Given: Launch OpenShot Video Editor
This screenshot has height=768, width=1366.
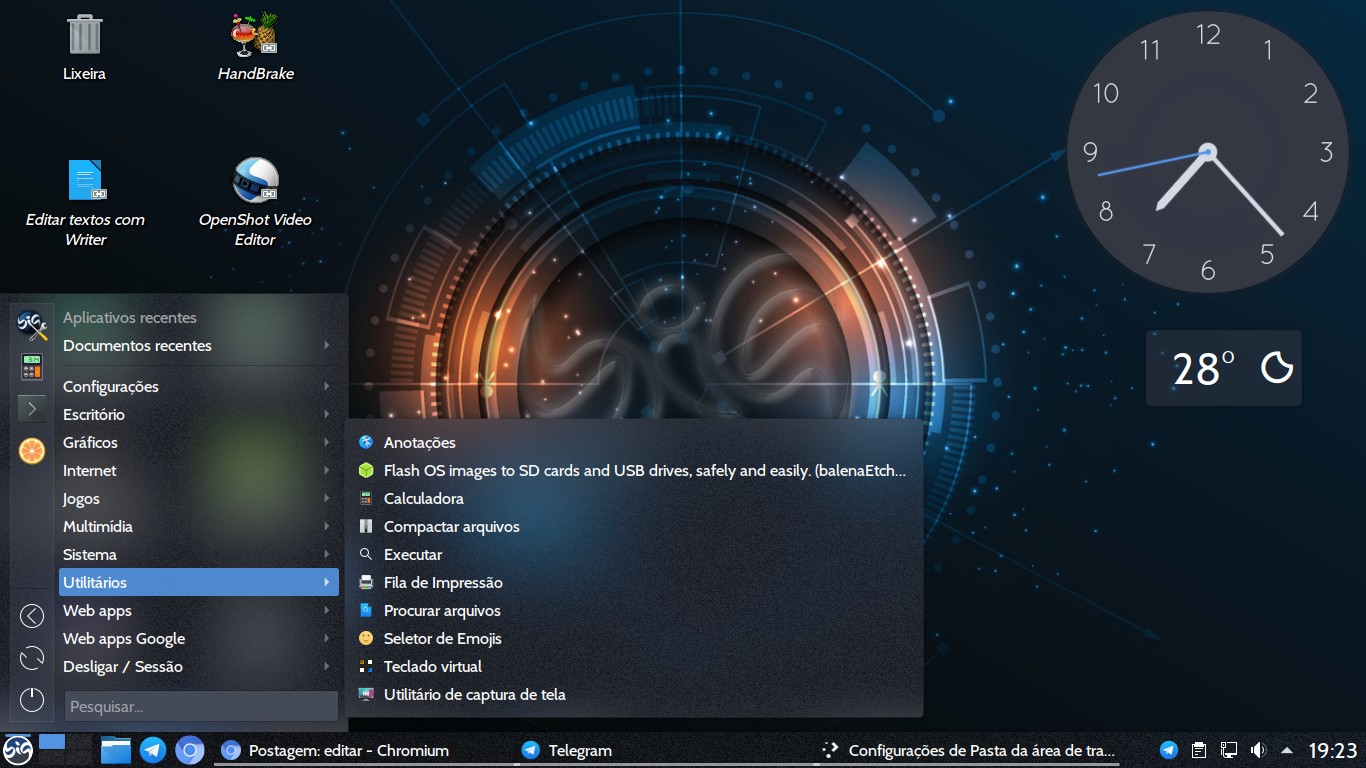Looking at the screenshot, I should [254, 180].
